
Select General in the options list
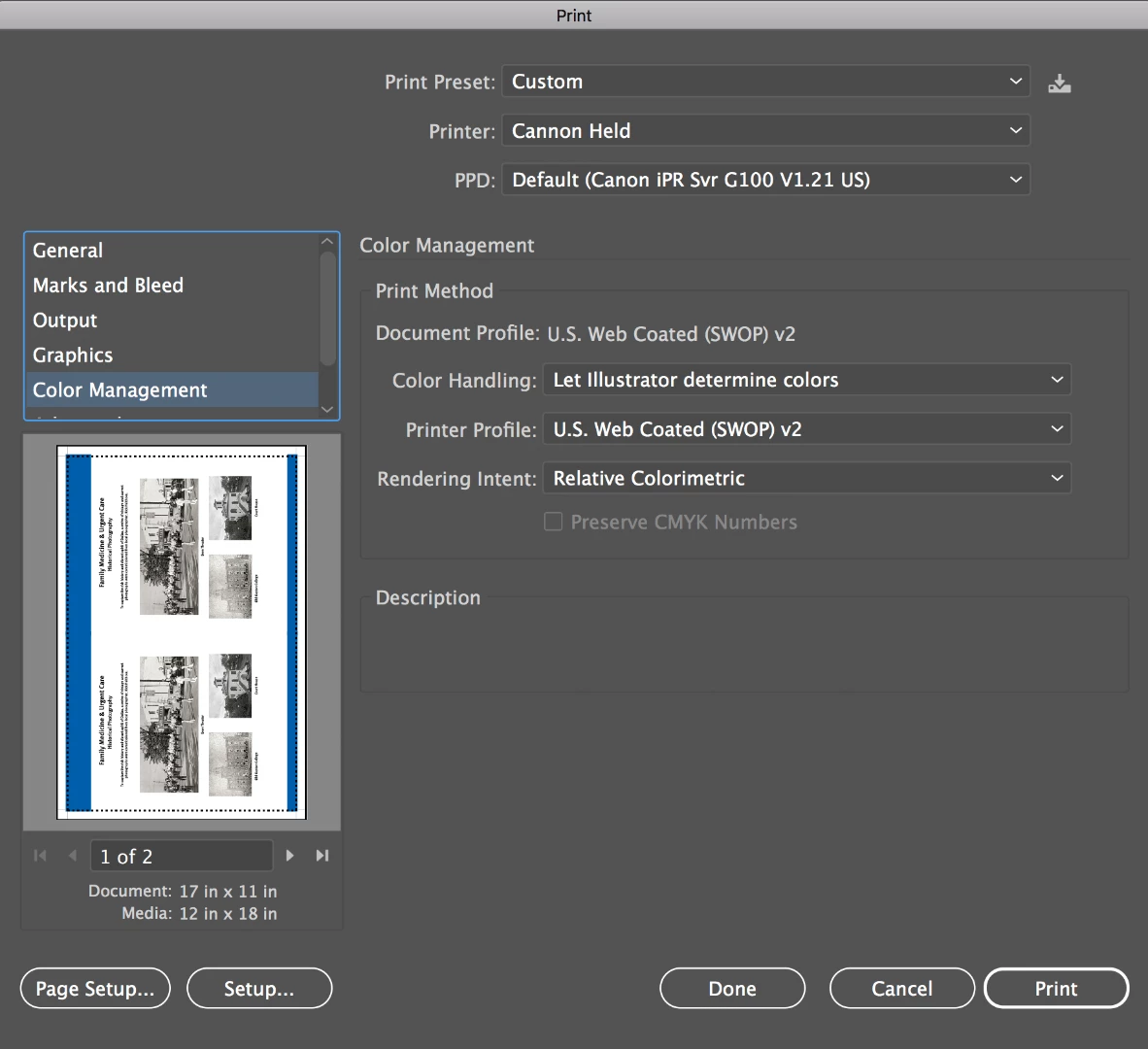(172, 251)
